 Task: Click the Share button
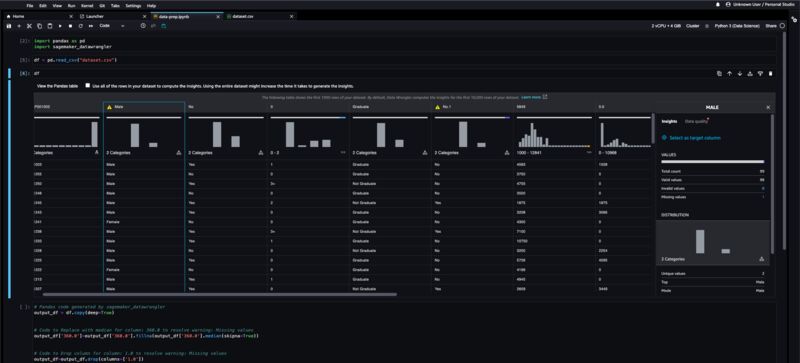coord(770,26)
